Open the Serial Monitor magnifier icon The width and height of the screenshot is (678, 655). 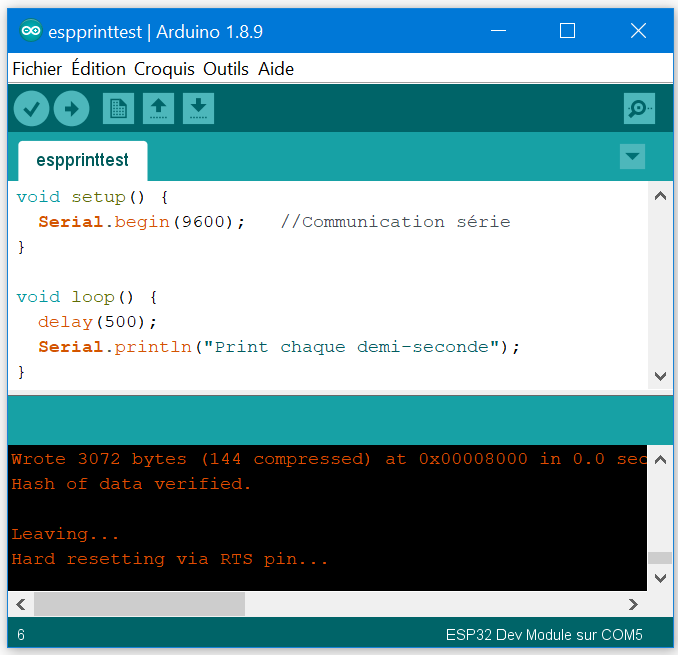[639, 109]
